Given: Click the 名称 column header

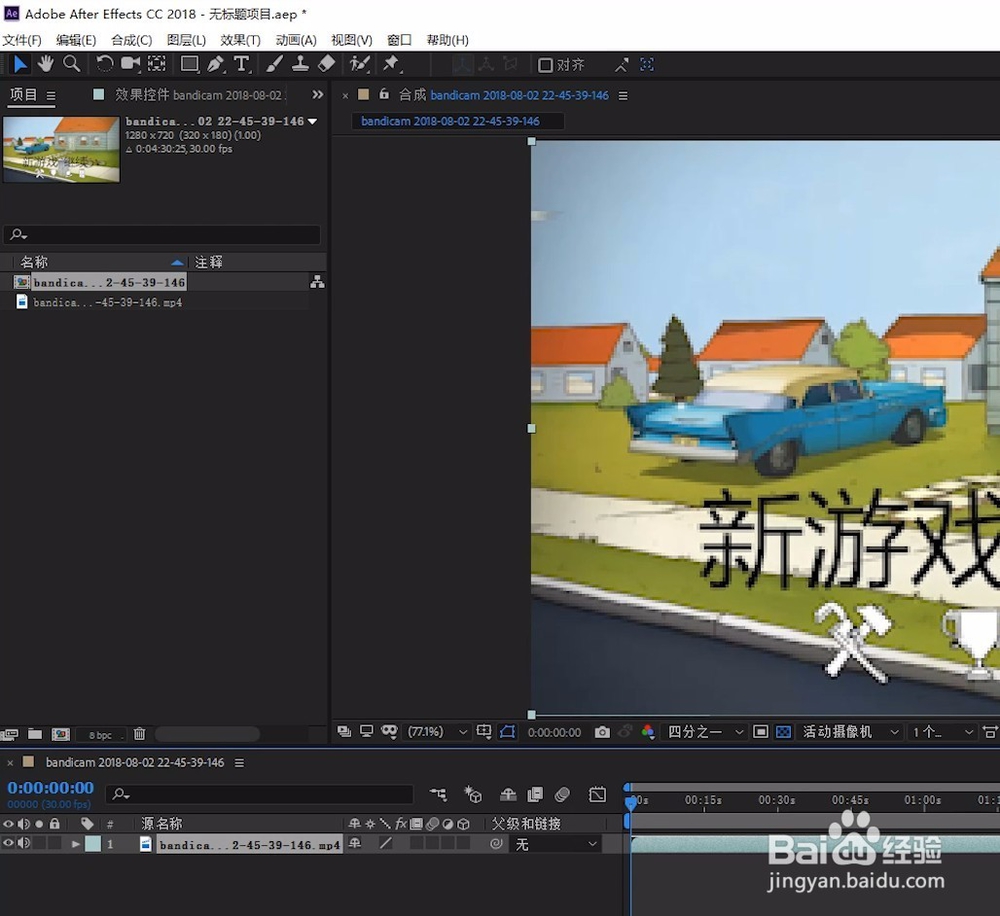Looking at the screenshot, I should point(34,262).
